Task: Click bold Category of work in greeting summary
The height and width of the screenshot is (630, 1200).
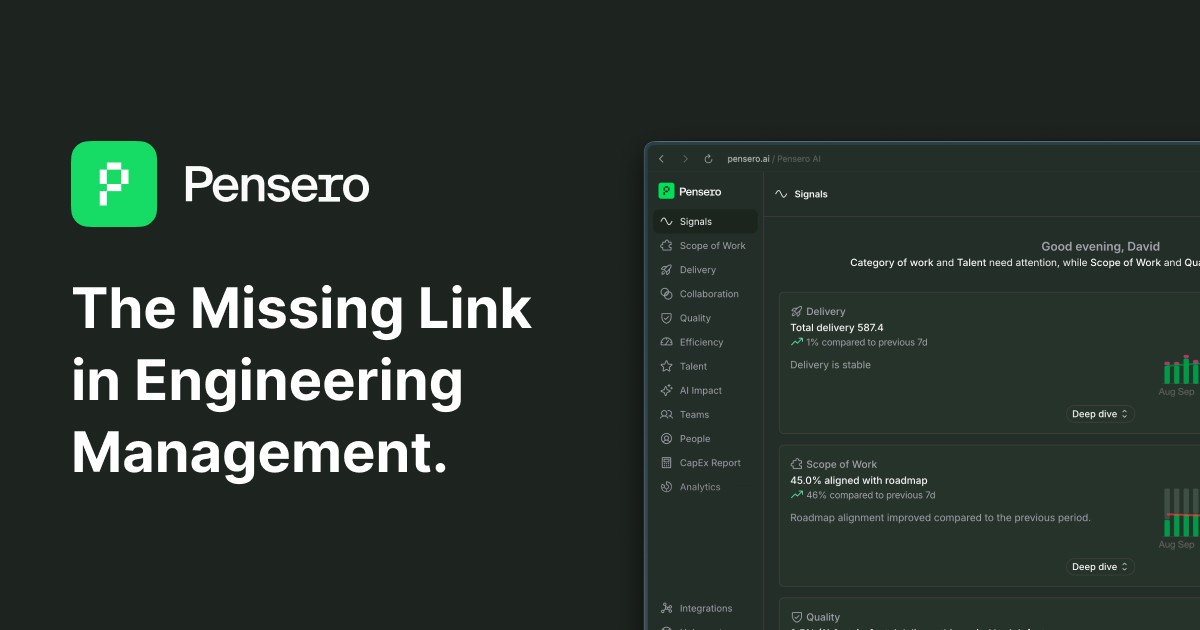Action: [892, 263]
